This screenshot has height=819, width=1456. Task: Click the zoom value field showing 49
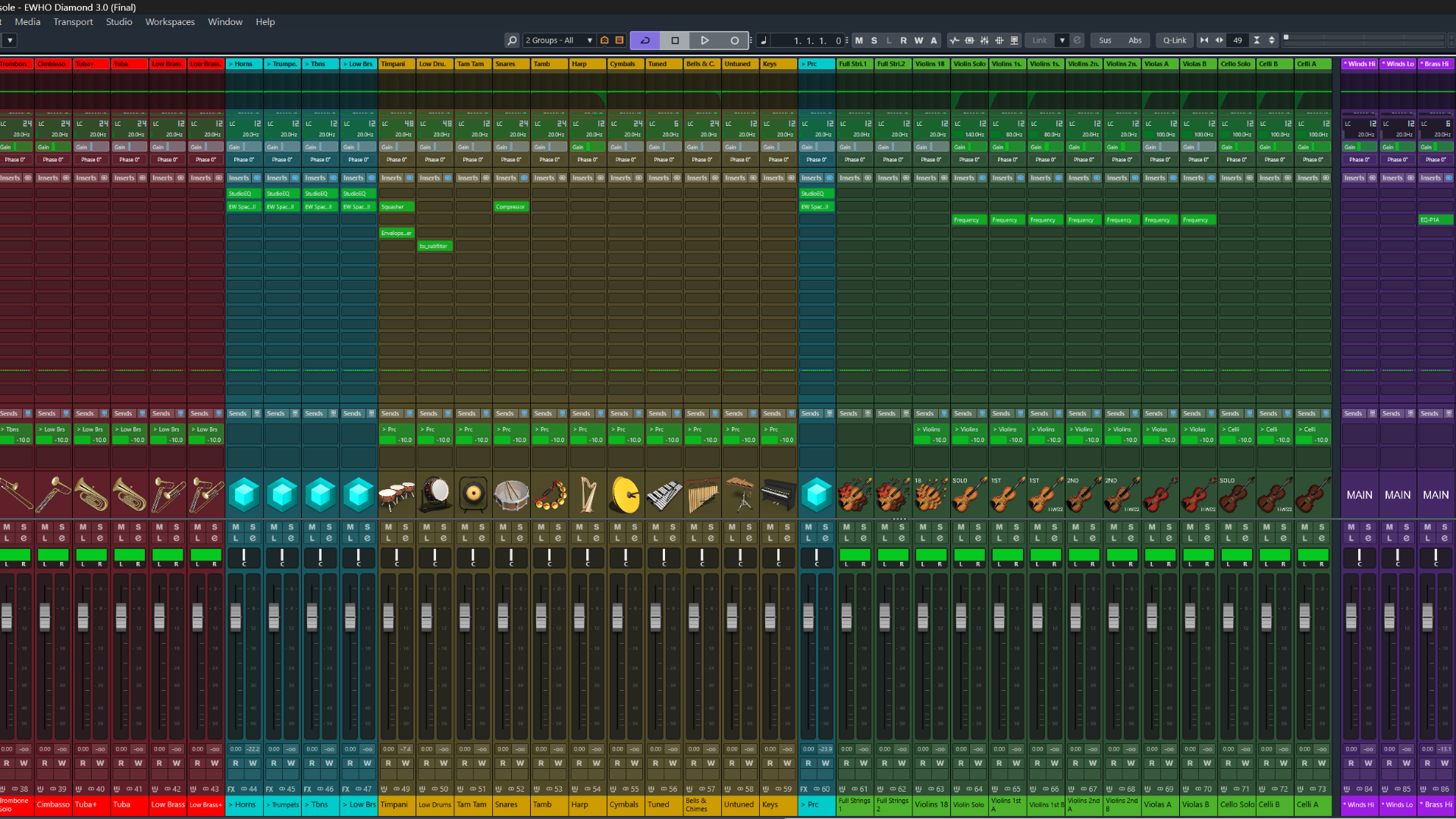click(x=1238, y=40)
